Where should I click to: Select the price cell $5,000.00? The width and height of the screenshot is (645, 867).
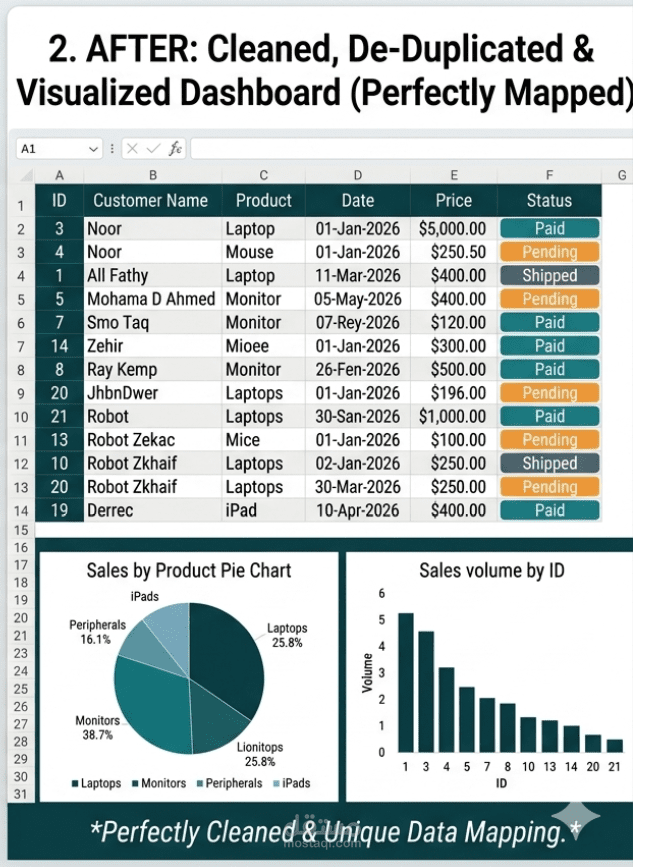click(x=454, y=228)
